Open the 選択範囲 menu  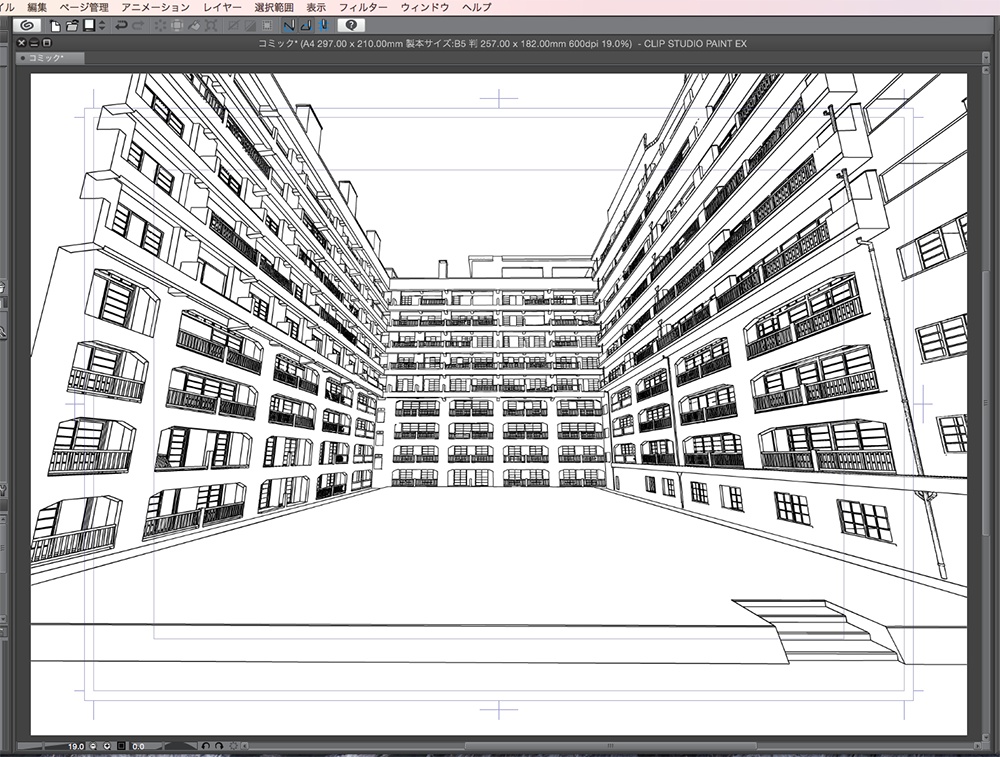[274, 7]
